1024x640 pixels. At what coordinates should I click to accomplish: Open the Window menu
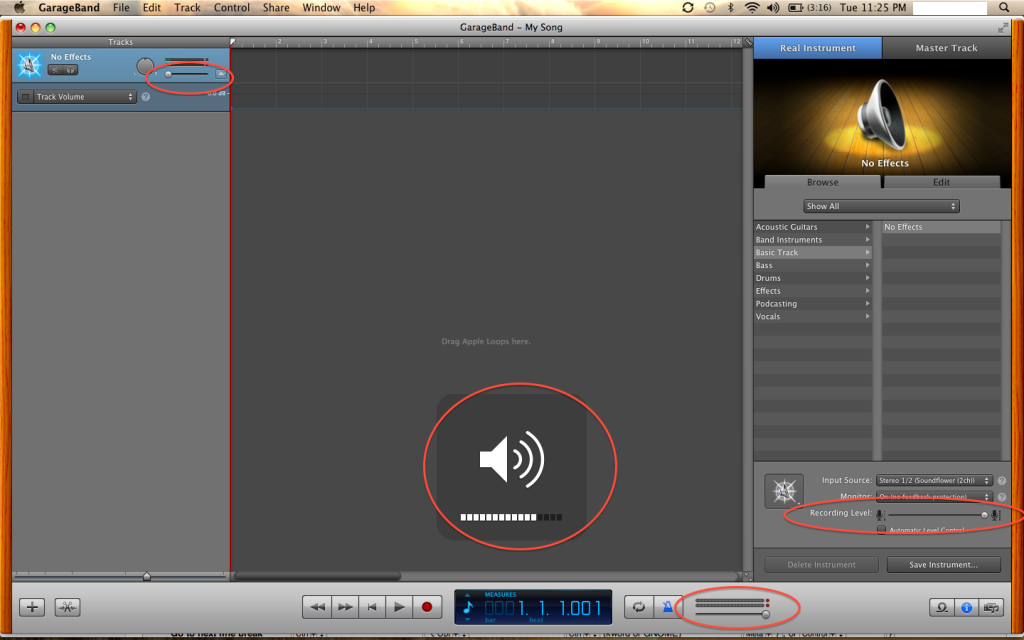pyautogui.click(x=321, y=8)
